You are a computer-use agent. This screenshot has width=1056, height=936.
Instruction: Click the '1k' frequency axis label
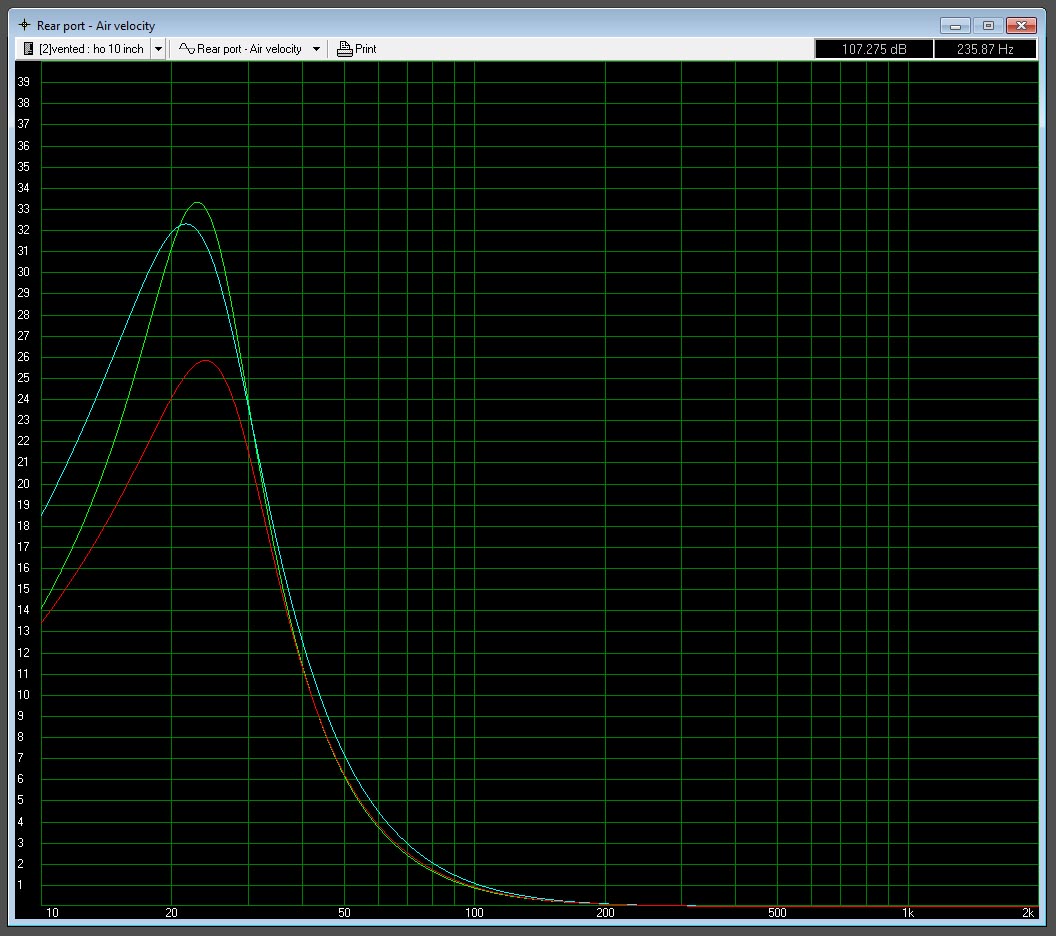click(x=908, y=912)
